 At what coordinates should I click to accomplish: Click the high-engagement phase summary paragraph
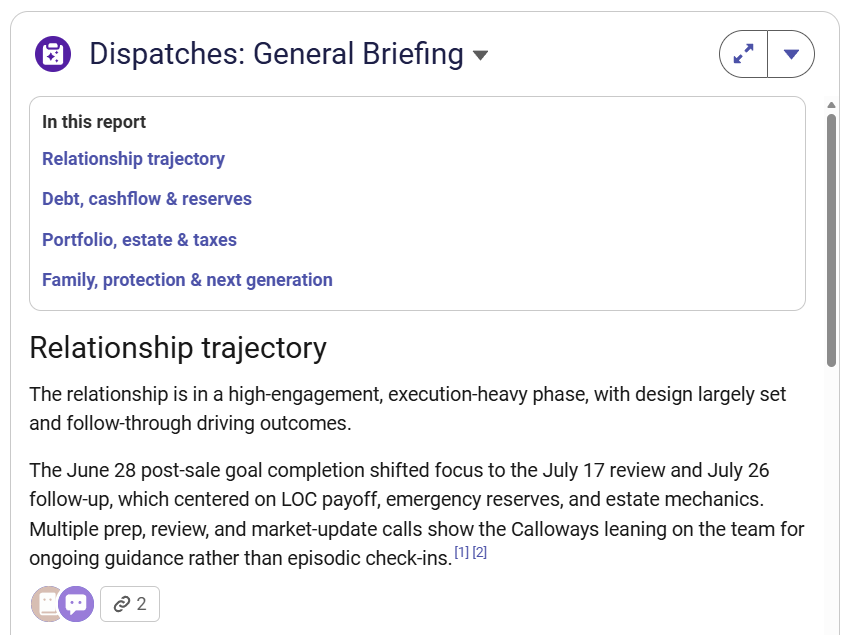408,409
